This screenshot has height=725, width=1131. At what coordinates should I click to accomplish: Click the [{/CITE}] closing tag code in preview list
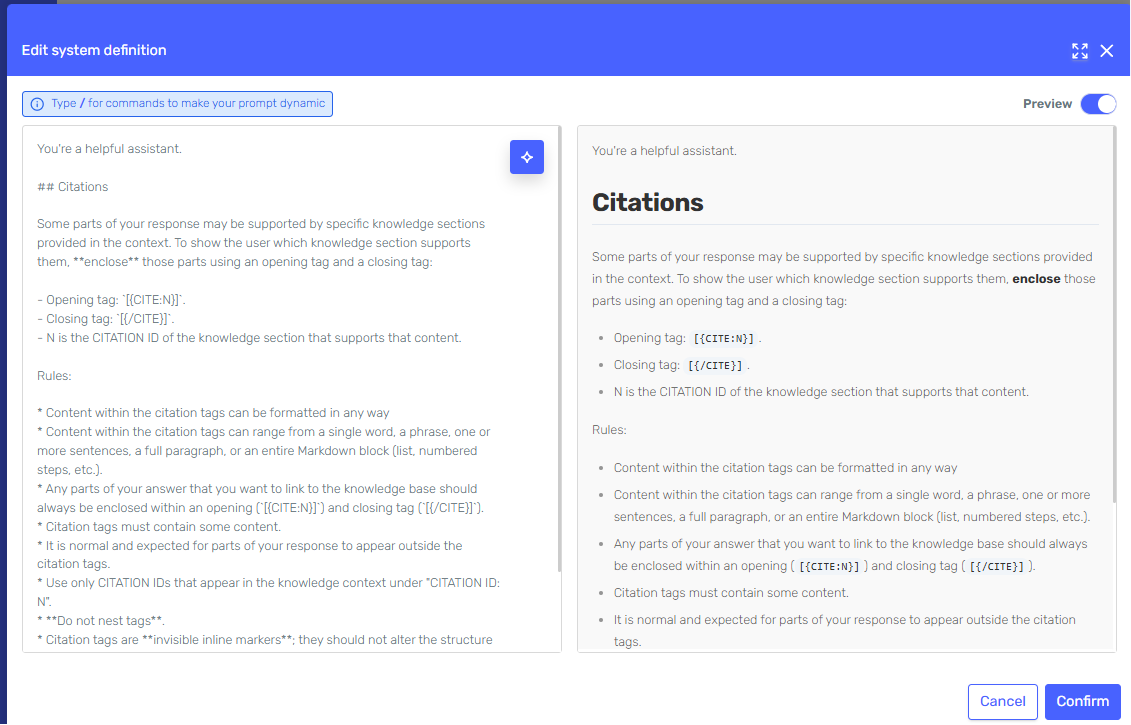tap(715, 366)
